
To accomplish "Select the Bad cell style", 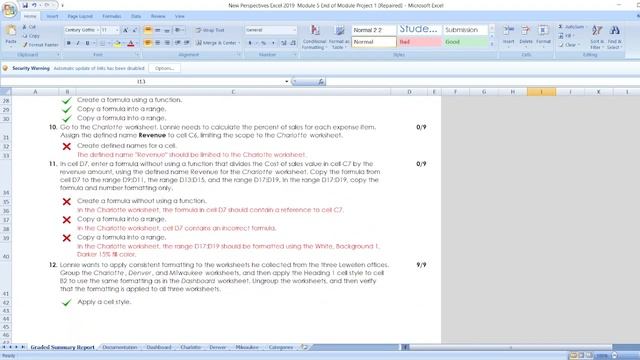I will tap(420, 42).
